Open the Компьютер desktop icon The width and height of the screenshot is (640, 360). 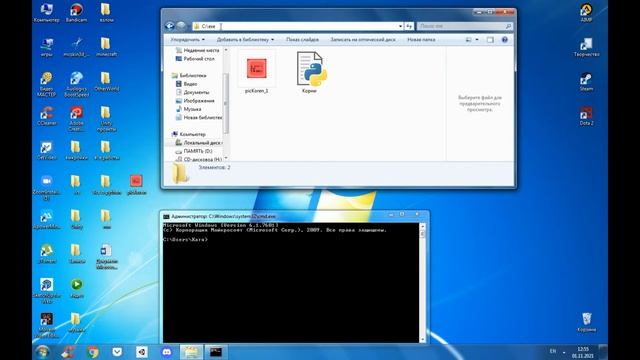[x=47, y=13]
